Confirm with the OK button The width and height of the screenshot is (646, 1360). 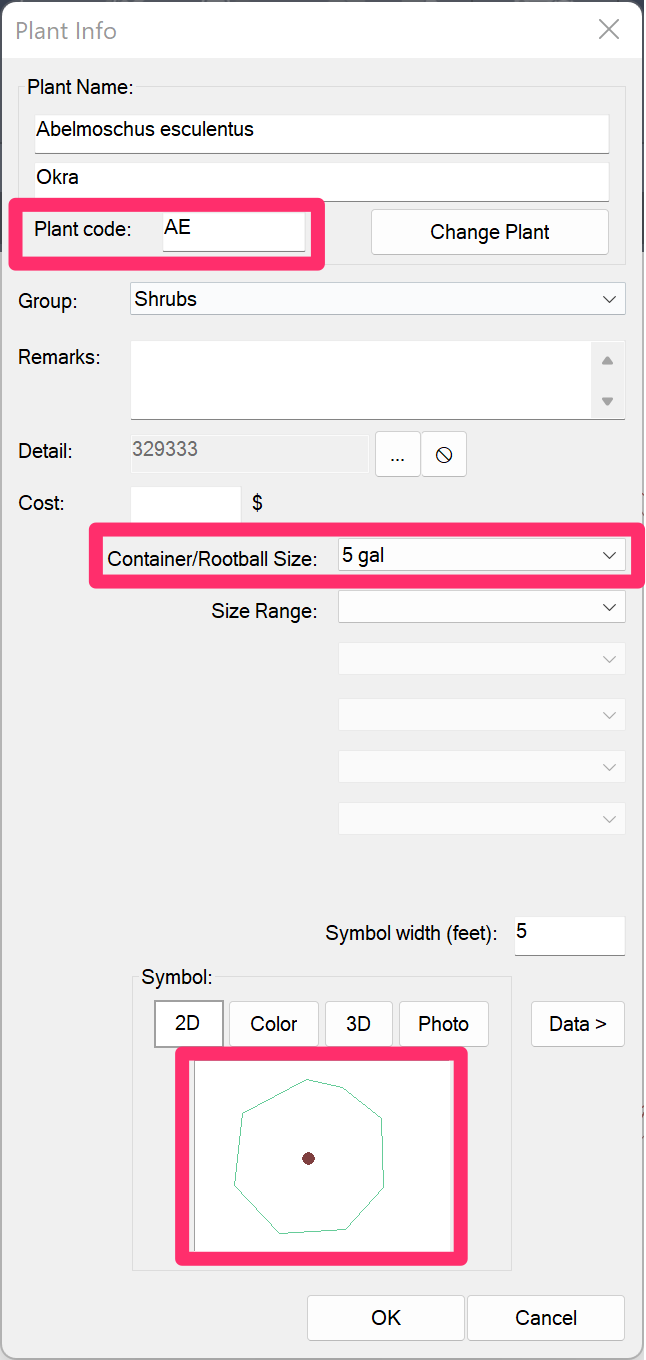tap(386, 1318)
